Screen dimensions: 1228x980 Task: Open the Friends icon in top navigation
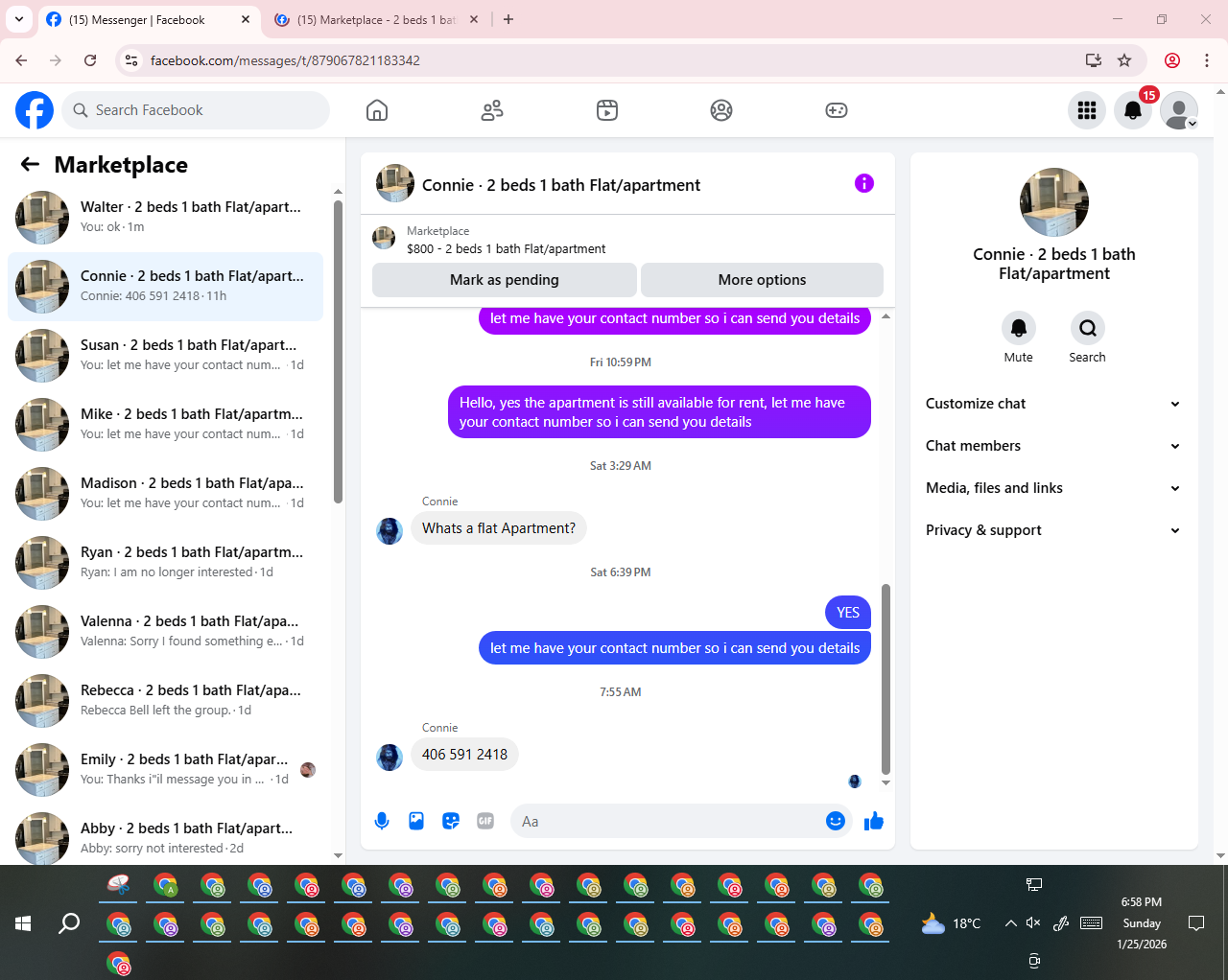(492, 110)
